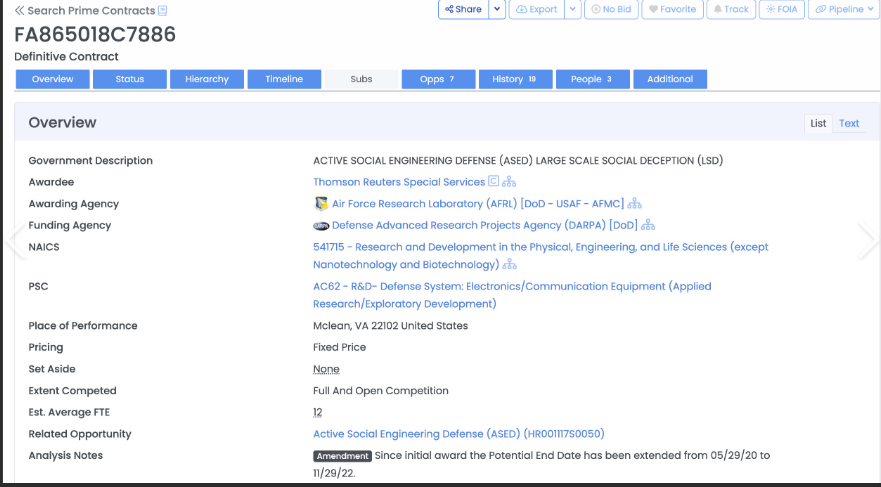Expand the Share dropdown arrow
Image resolution: width=881 pixels, height=487 pixels.
[497, 9]
